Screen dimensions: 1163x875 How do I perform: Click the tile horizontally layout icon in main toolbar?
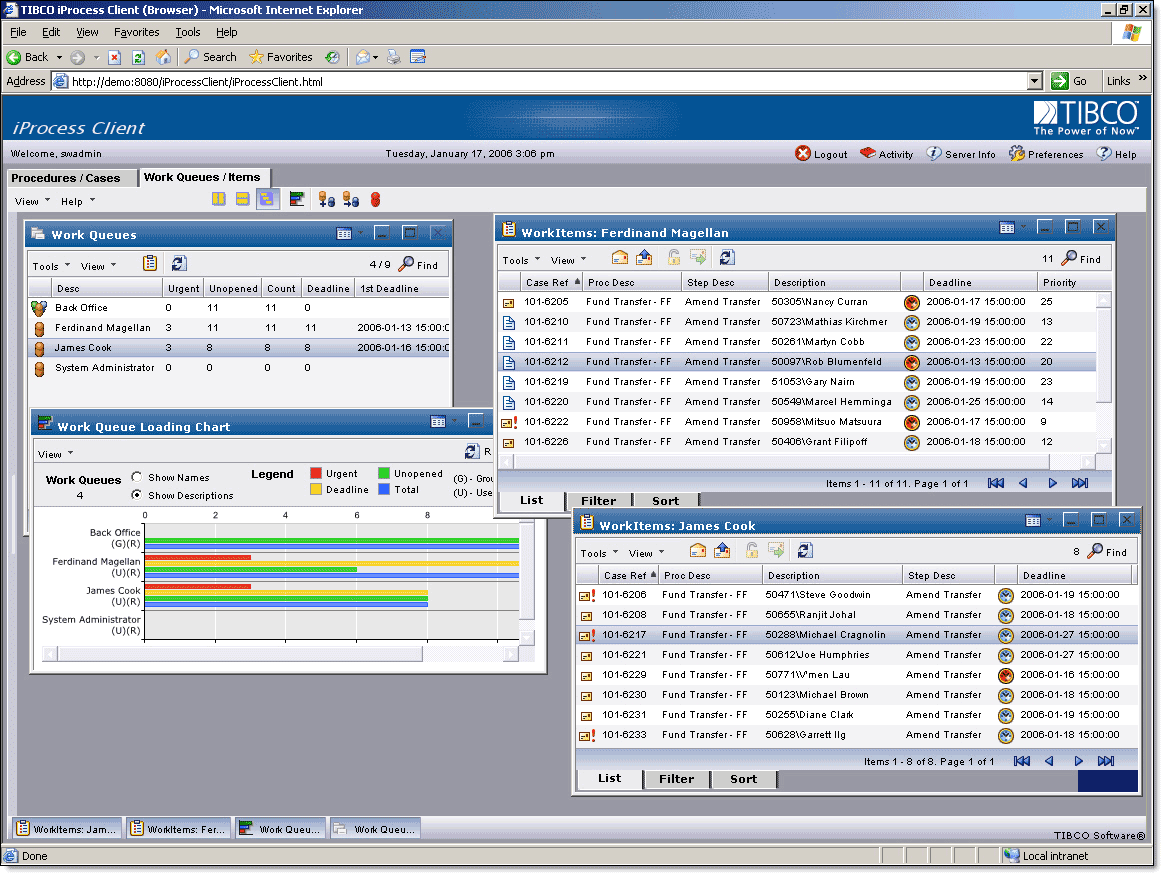click(x=243, y=199)
